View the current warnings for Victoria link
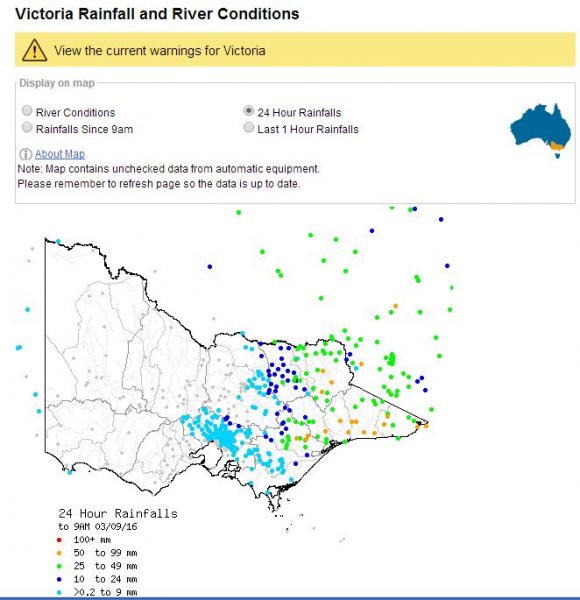 click(160, 51)
